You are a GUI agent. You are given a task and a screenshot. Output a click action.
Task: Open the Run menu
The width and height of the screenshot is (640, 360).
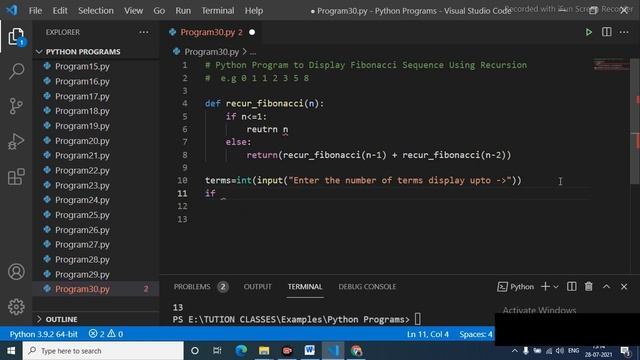[x=183, y=11]
